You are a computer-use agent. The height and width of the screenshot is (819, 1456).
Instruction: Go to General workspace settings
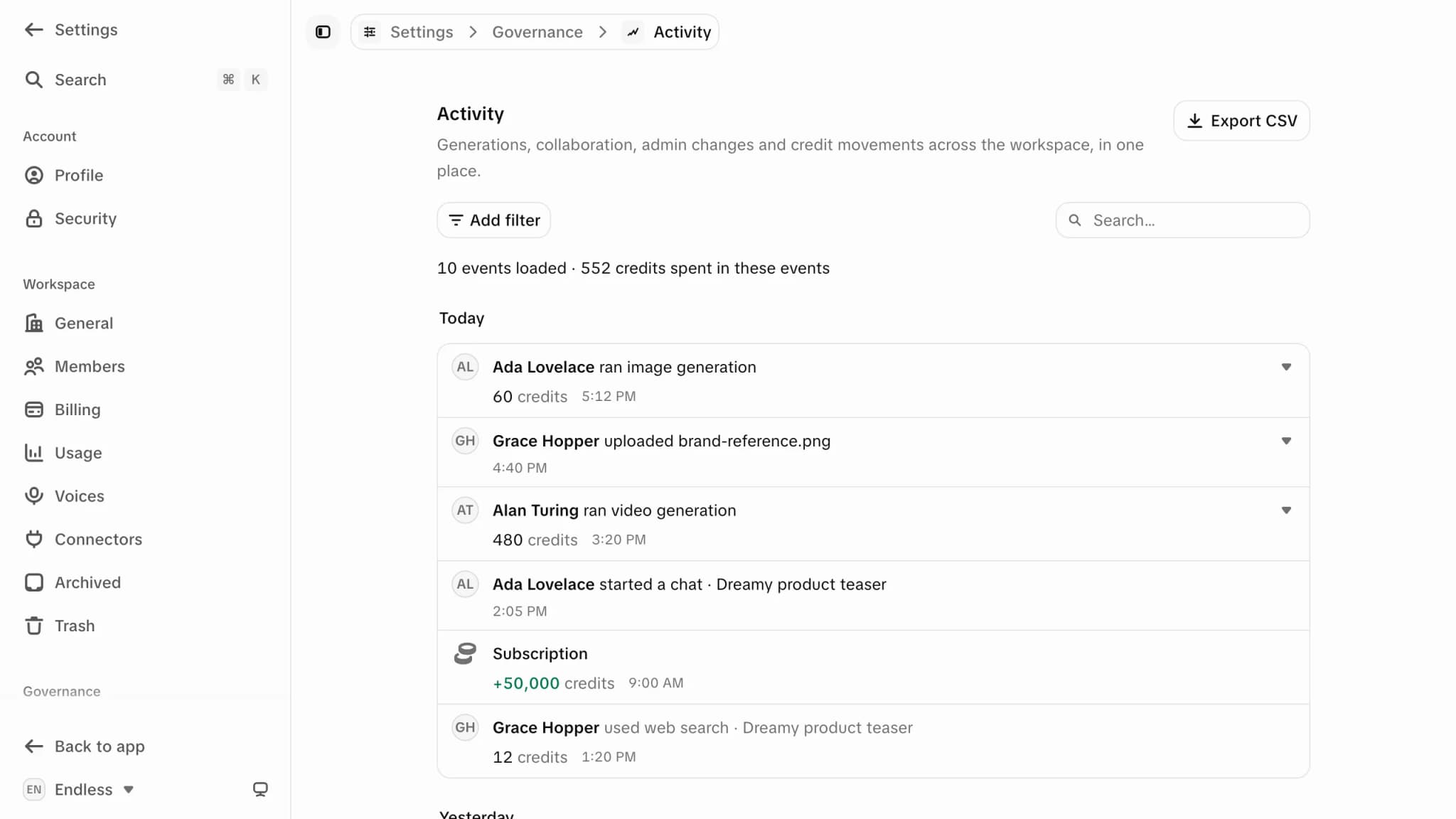click(x=145, y=323)
